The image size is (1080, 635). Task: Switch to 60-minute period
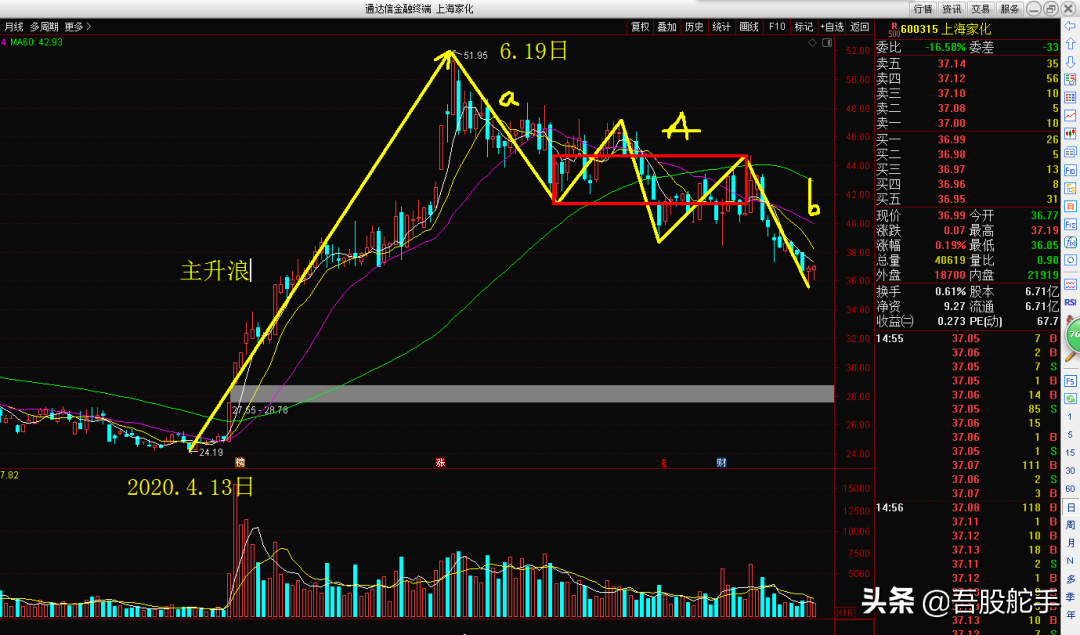[x=1070, y=488]
